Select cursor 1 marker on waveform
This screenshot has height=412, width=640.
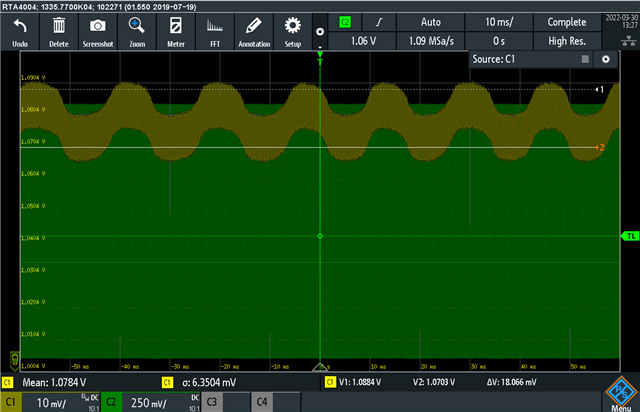click(599, 89)
